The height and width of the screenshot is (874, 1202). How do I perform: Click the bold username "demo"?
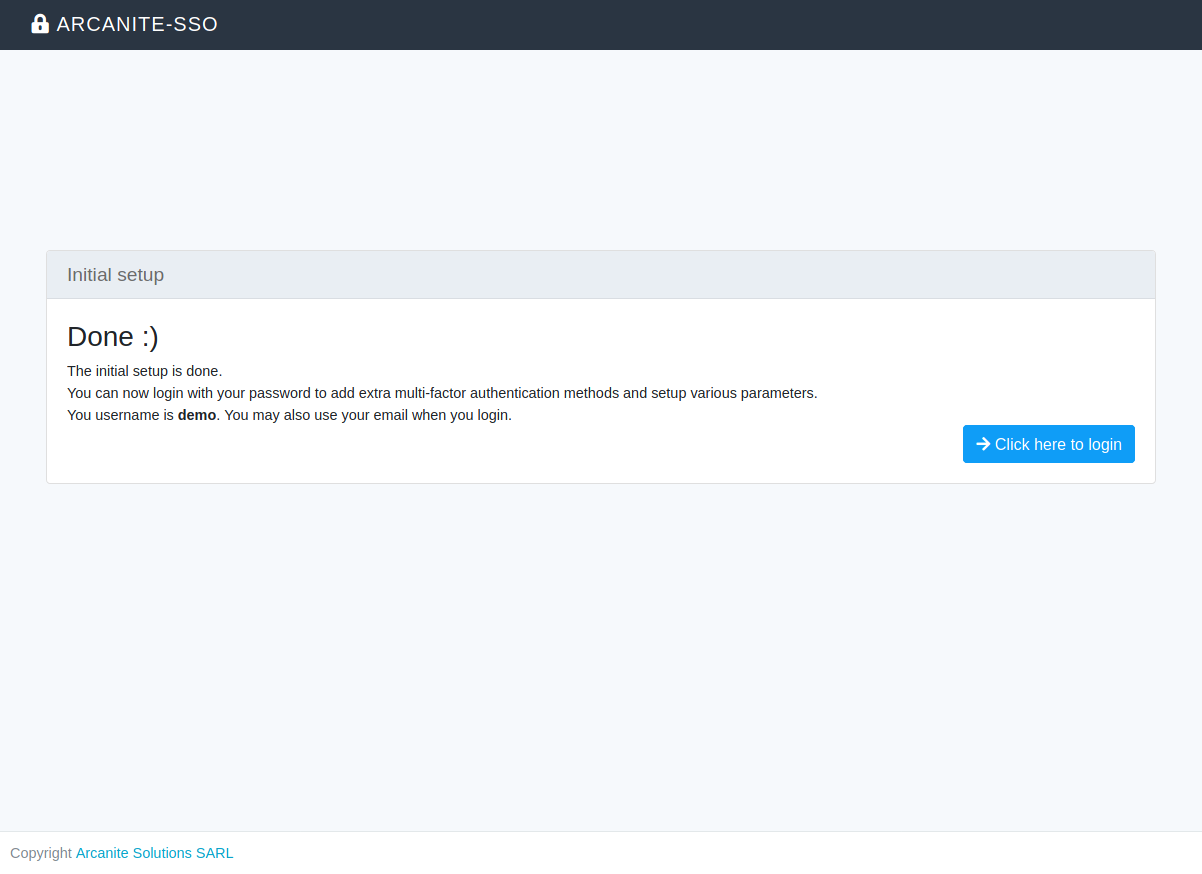point(197,415)
